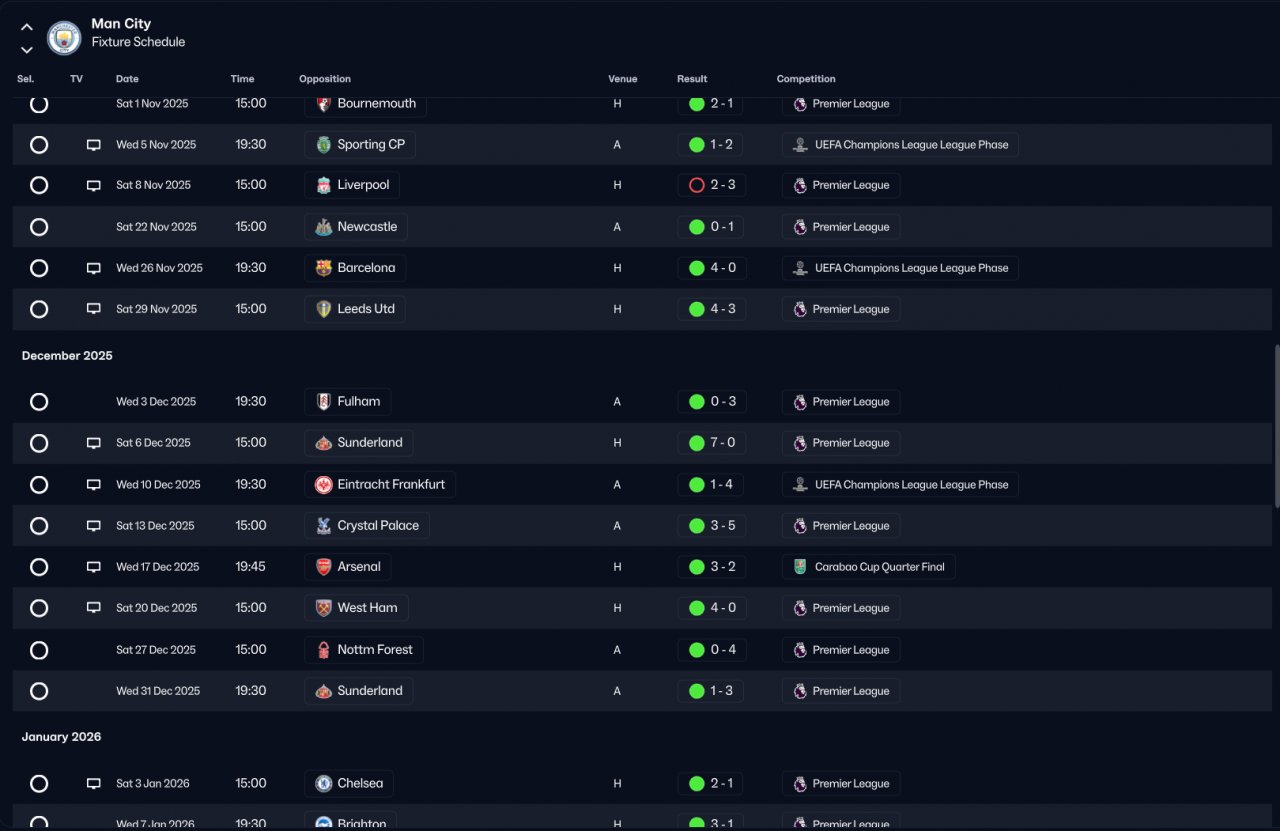Click the TV icon on Sporting CP row
Image resolution: width=1280 pixels, height=831 pixels.
[x=94, y=145]
